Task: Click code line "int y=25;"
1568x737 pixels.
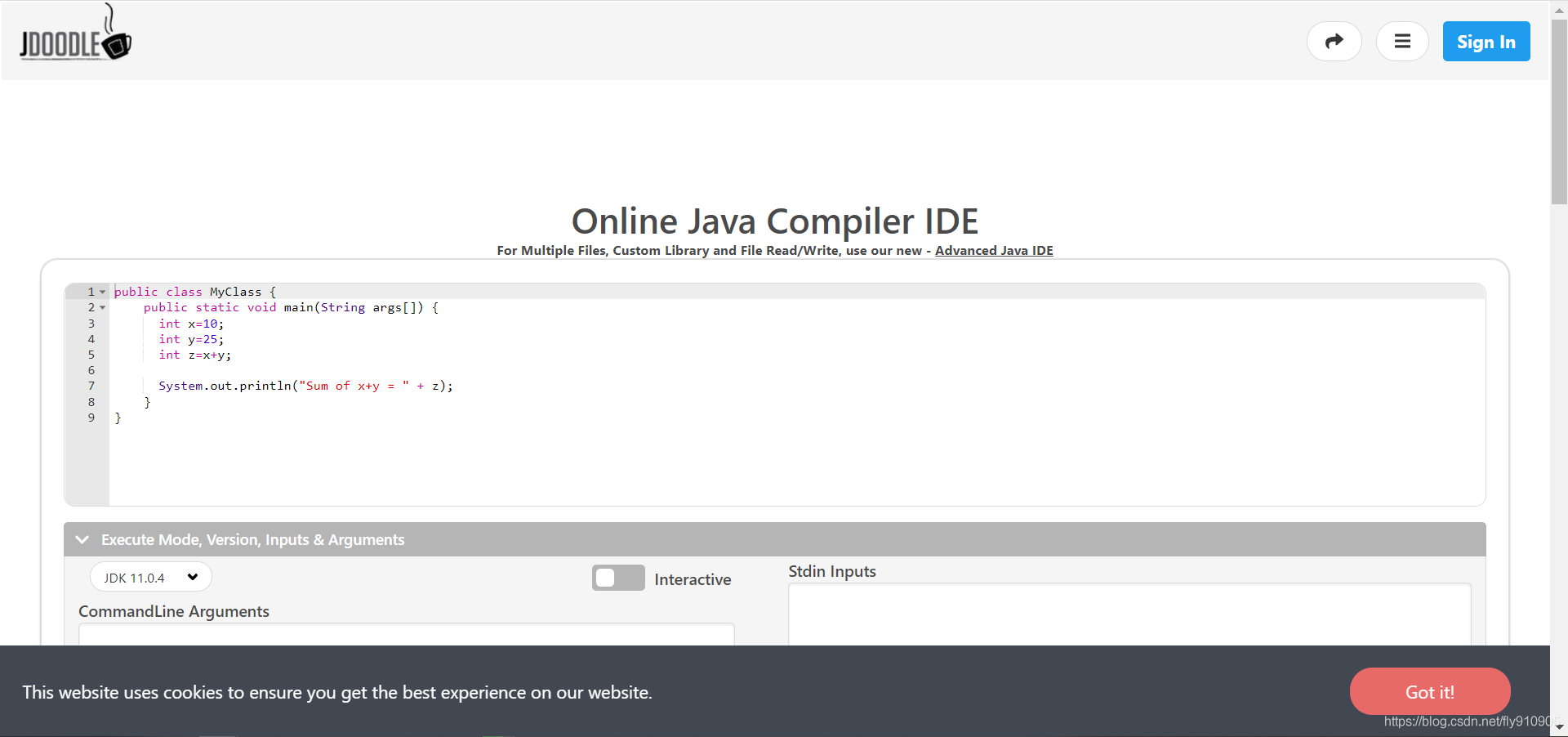Action: (x=191, y=339)
